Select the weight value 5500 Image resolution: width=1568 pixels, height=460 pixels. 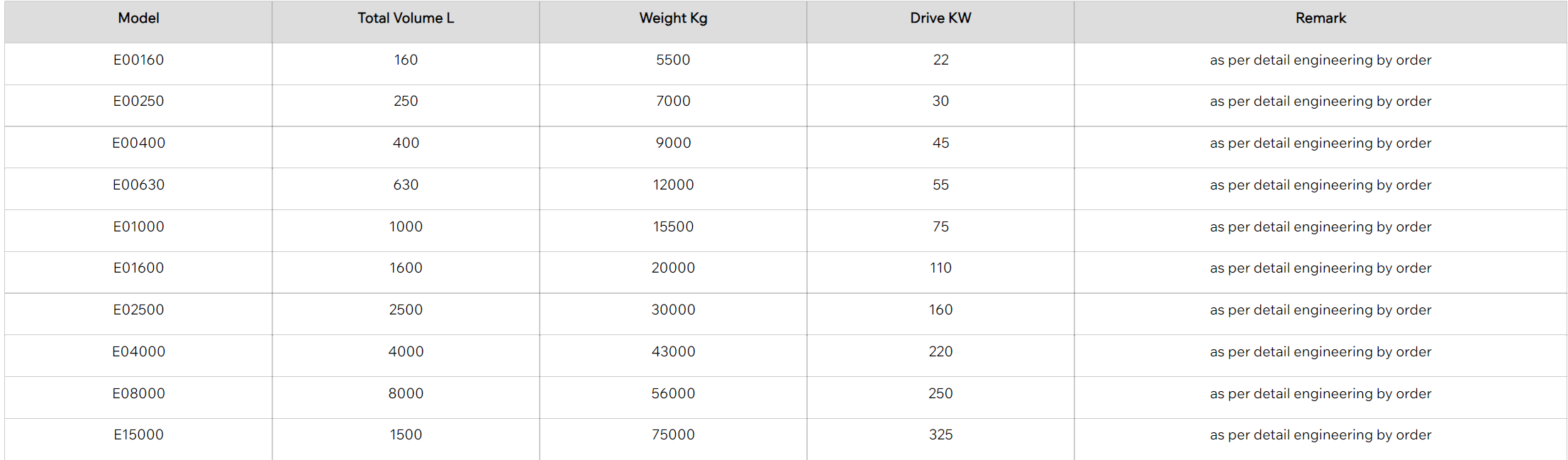point(673,60)
